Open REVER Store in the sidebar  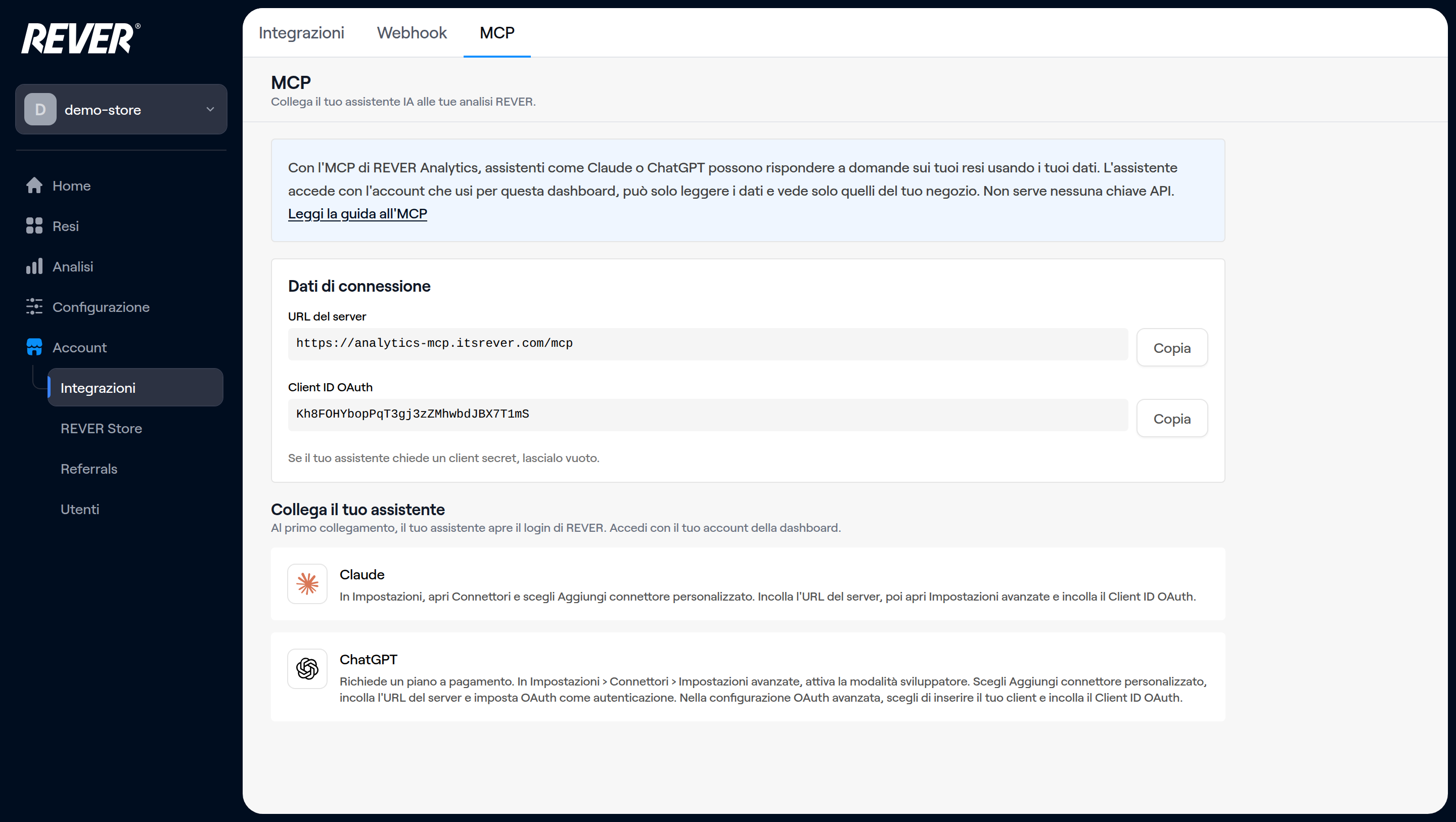[x=101, y=429]
